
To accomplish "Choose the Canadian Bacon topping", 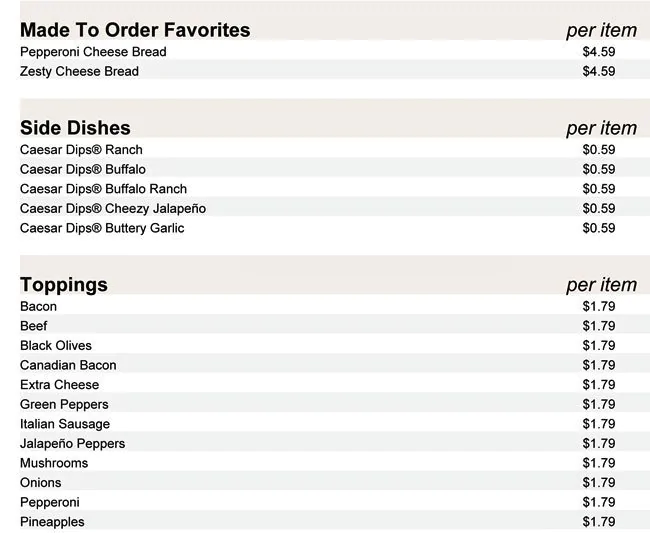I will coord(68,365).
